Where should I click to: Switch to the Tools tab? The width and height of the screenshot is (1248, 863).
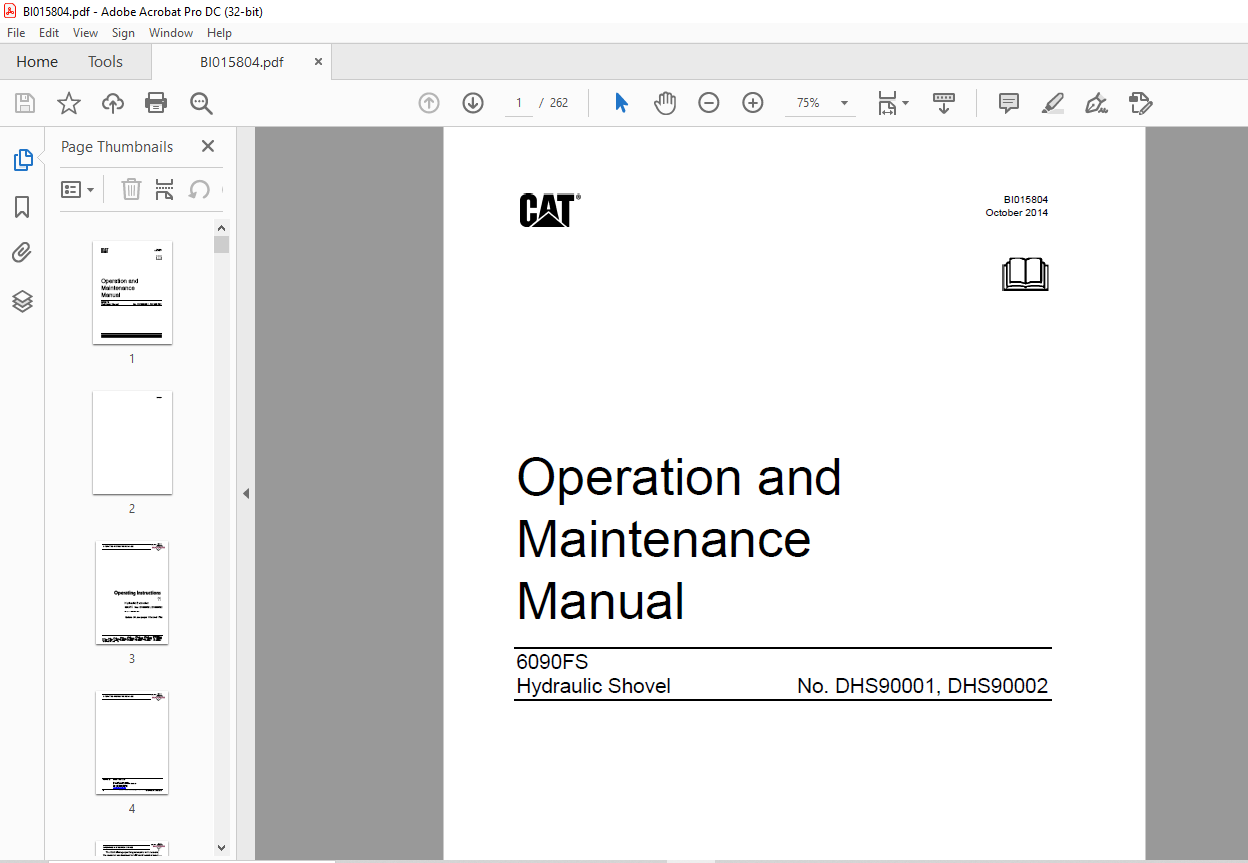[x=105, y=62]
